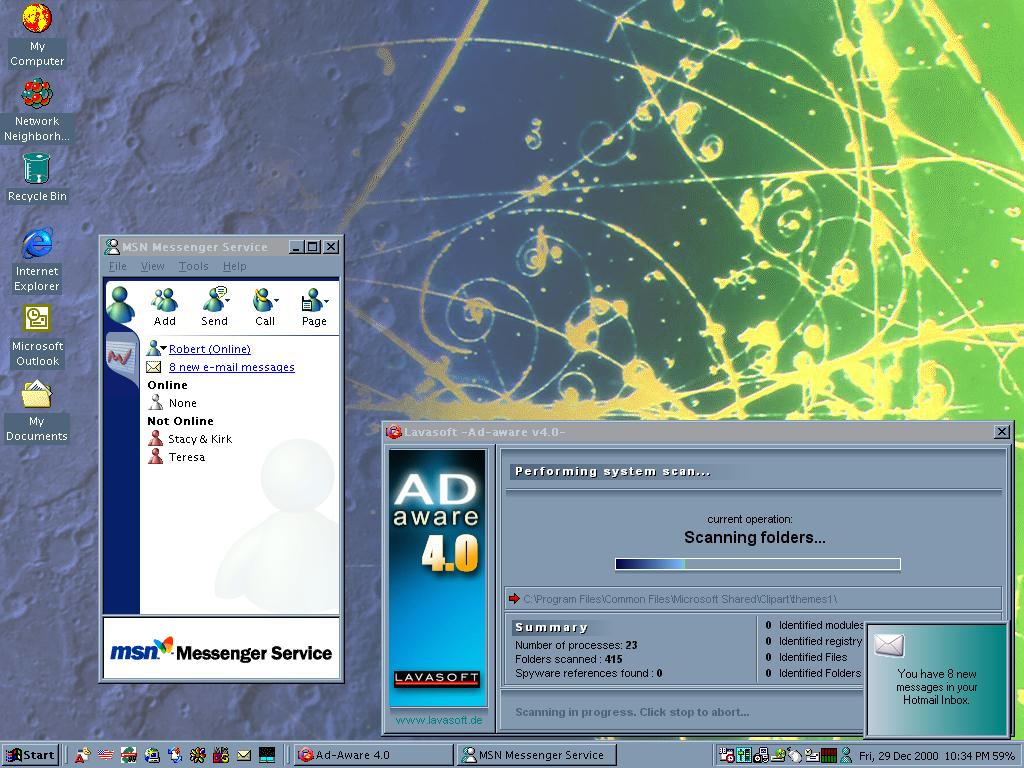Image resolution: width=1024 pixels, height=768 pixels.
Task: Select the Stacy & Kirk contact
Action: [x=199, y=439]
